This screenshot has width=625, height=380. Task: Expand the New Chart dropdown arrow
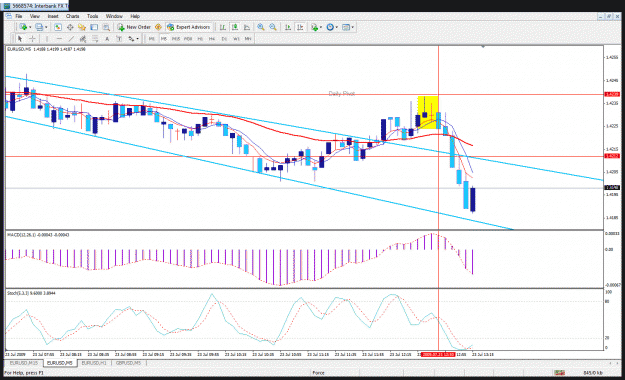(30, 27)
